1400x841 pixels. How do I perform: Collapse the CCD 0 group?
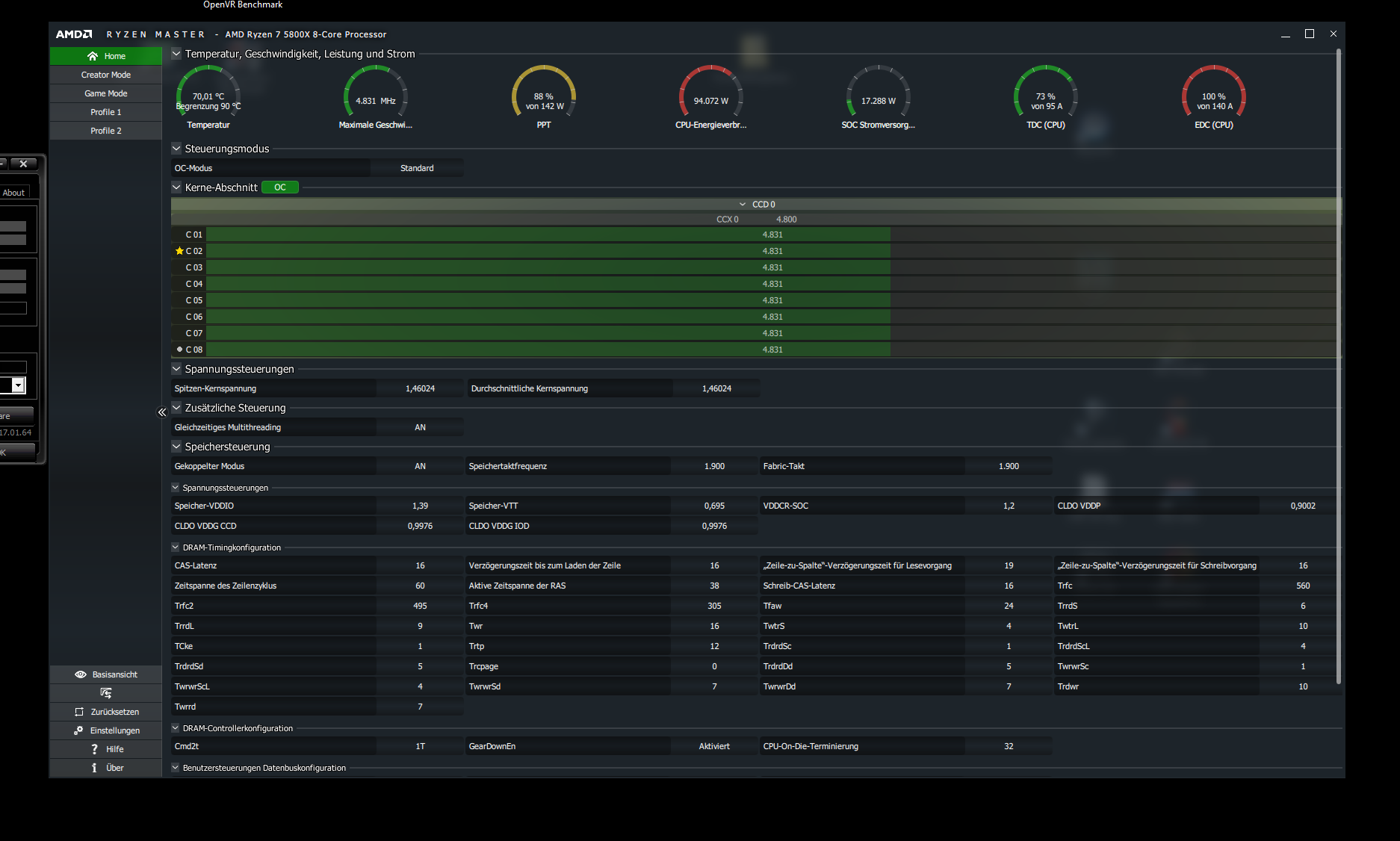pos(743,205)
